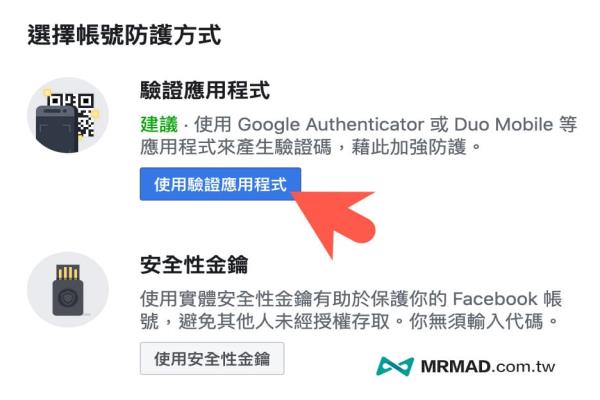600x400 pixels.
Task: Click the USB connector on key icon
Action: point(68,273)
